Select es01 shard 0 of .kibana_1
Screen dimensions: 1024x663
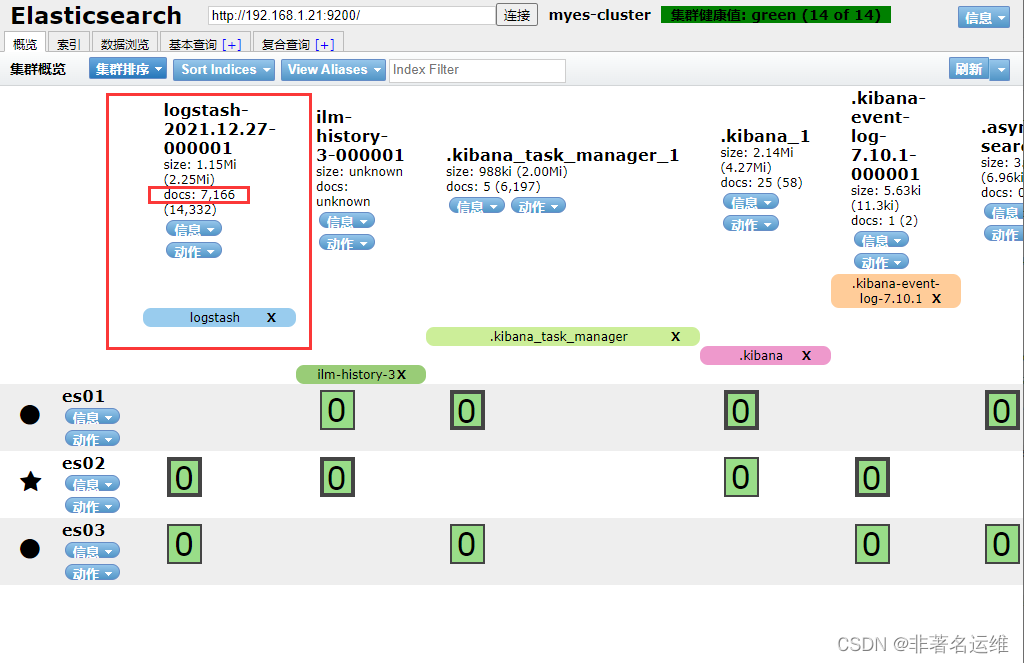pyautogui.click(x=741, y=410)
